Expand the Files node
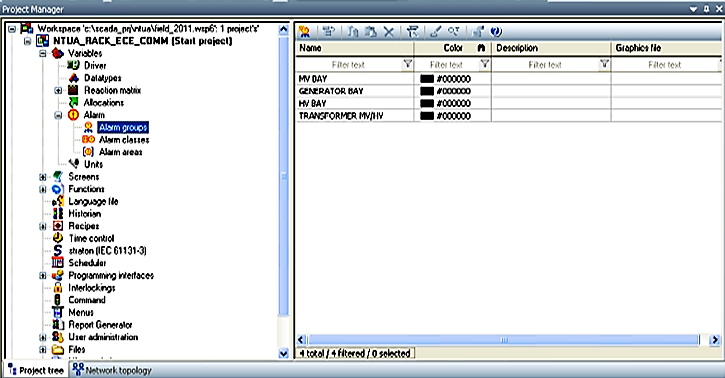This screenshot has height=378, width=725. point(43,349)
